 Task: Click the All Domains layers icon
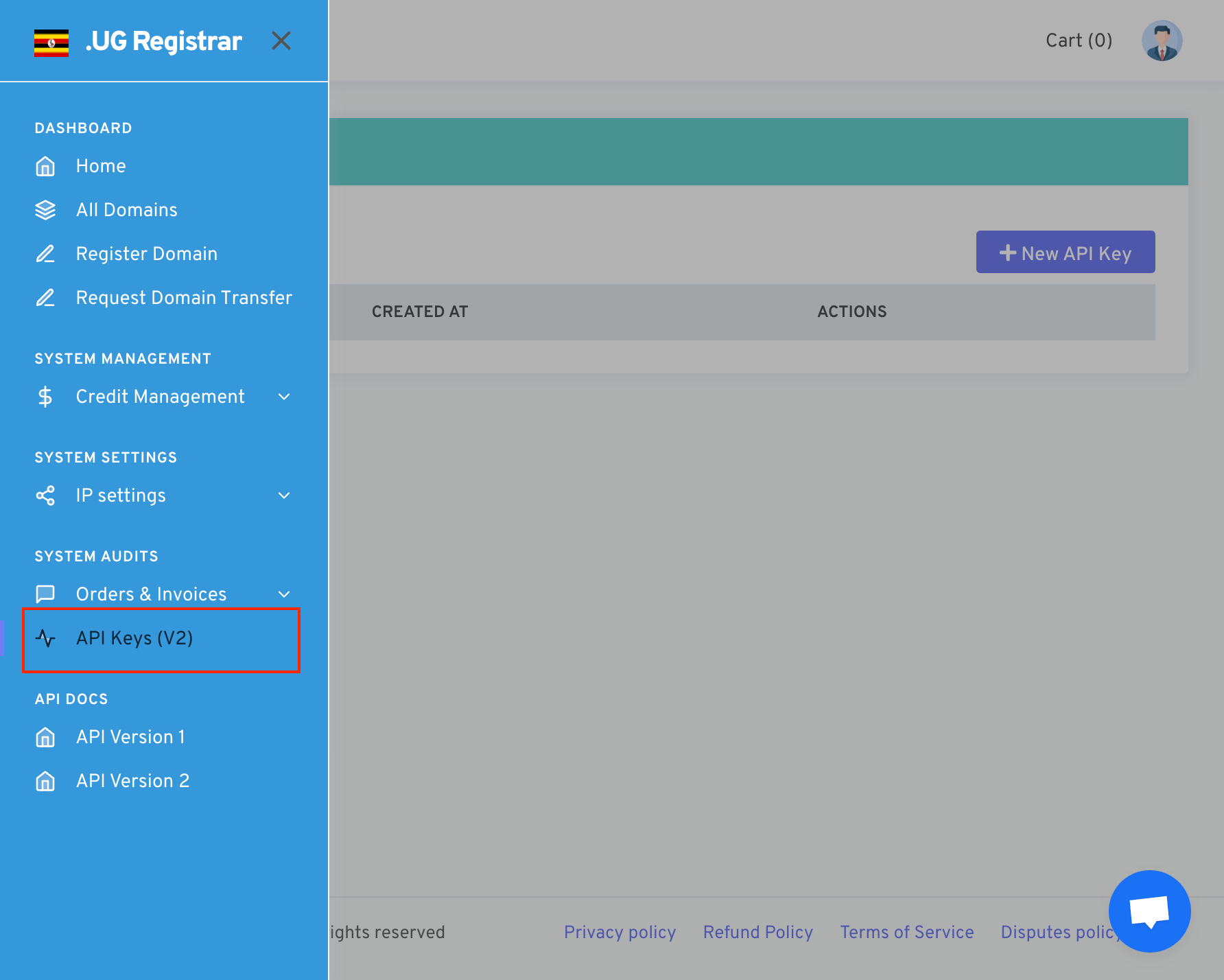(x=45, y=210)
